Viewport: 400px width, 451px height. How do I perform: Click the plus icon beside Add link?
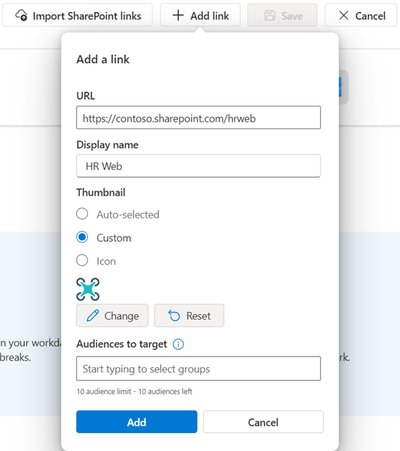point(178,15)
